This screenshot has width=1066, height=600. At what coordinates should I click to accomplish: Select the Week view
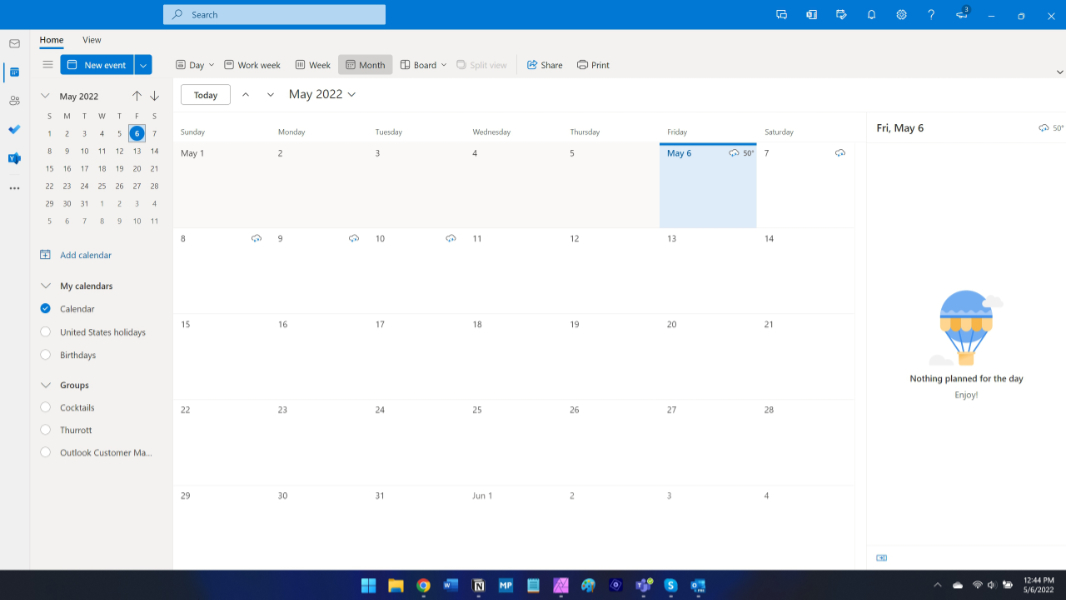pyautogui.click(x=313, y=65)
